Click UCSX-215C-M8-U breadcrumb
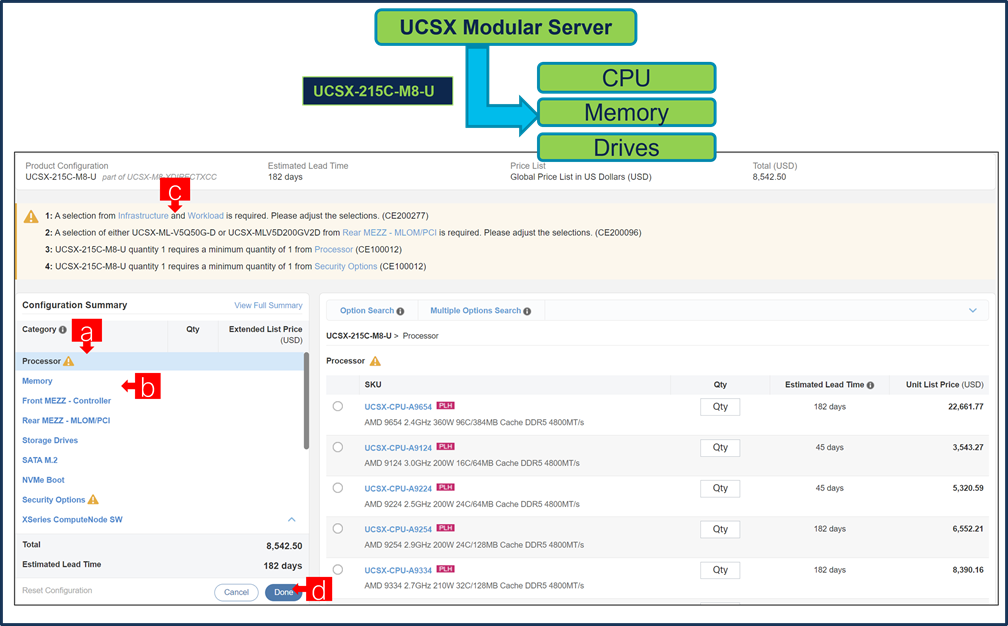The width and height of the screenshot is (1008, 626). (x=358, y=336)
